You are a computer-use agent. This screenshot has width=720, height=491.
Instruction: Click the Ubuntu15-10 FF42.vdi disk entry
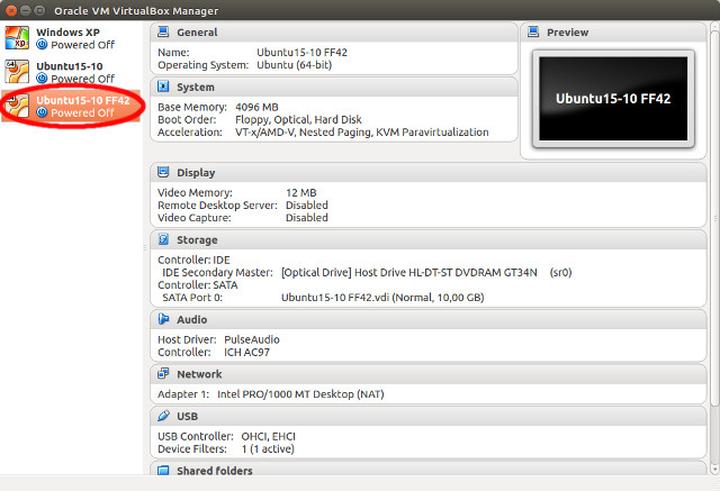tap(382, 297)
